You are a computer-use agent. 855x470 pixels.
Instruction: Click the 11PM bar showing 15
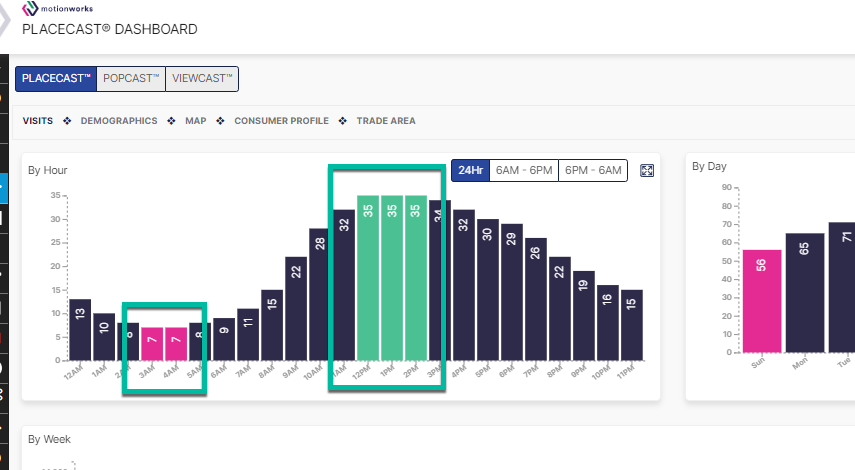632,325
